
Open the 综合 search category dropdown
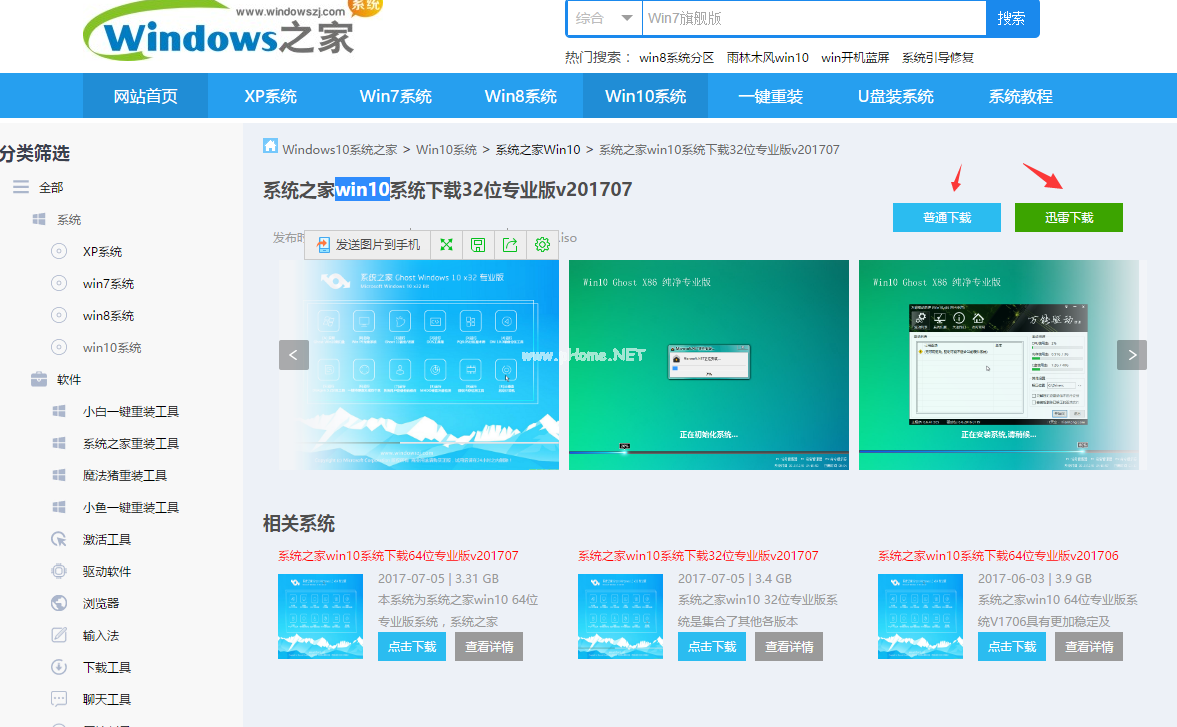(604, 18)
